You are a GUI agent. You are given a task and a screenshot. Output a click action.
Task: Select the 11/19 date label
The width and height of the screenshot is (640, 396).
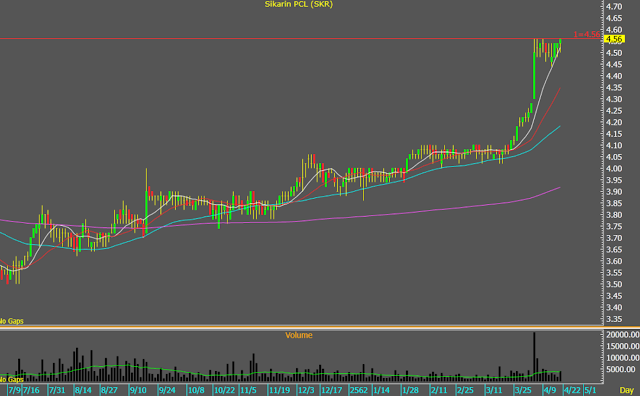click(x=280, y=390)
